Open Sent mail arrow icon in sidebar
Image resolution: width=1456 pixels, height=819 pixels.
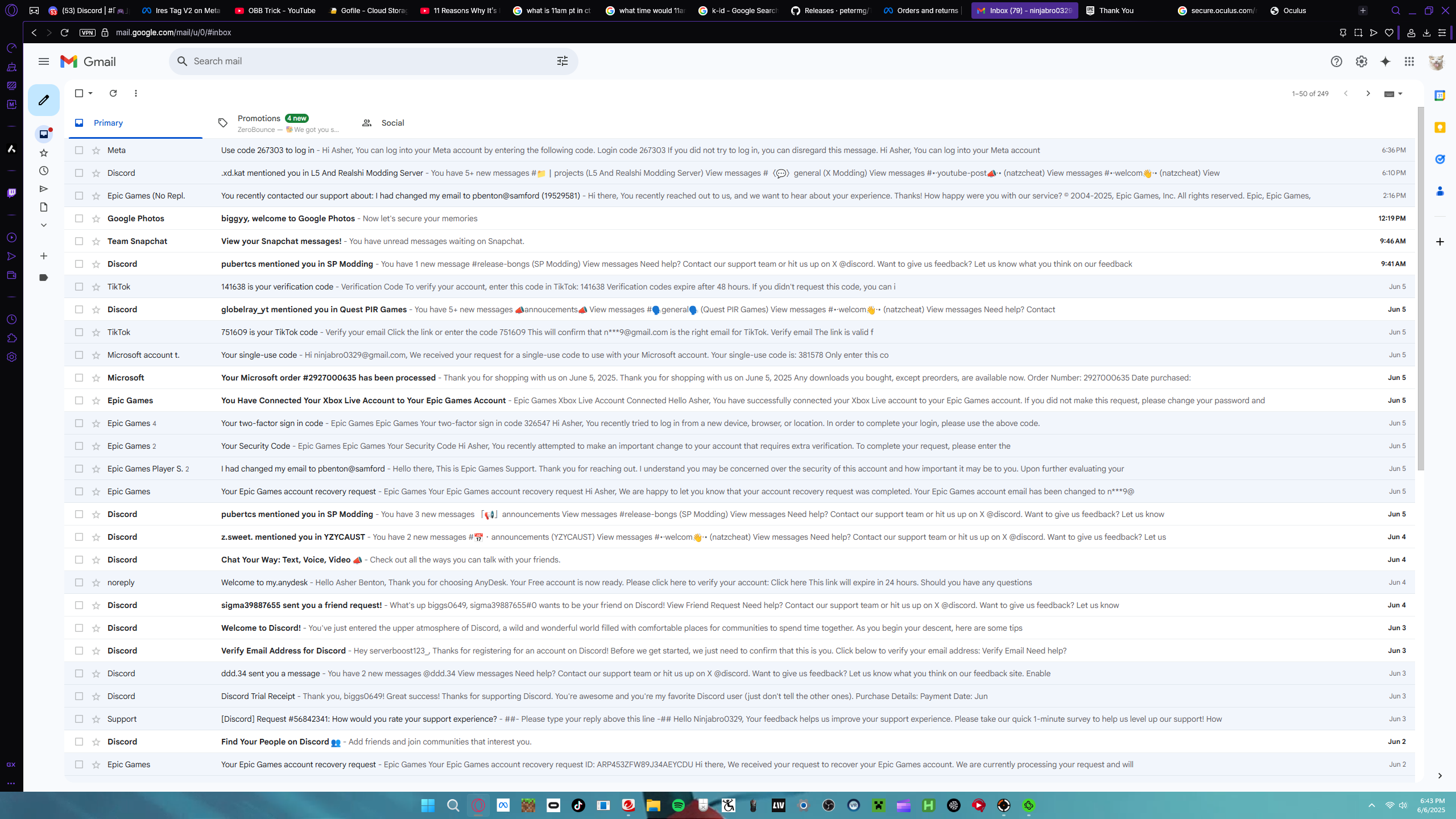(44, 189)
